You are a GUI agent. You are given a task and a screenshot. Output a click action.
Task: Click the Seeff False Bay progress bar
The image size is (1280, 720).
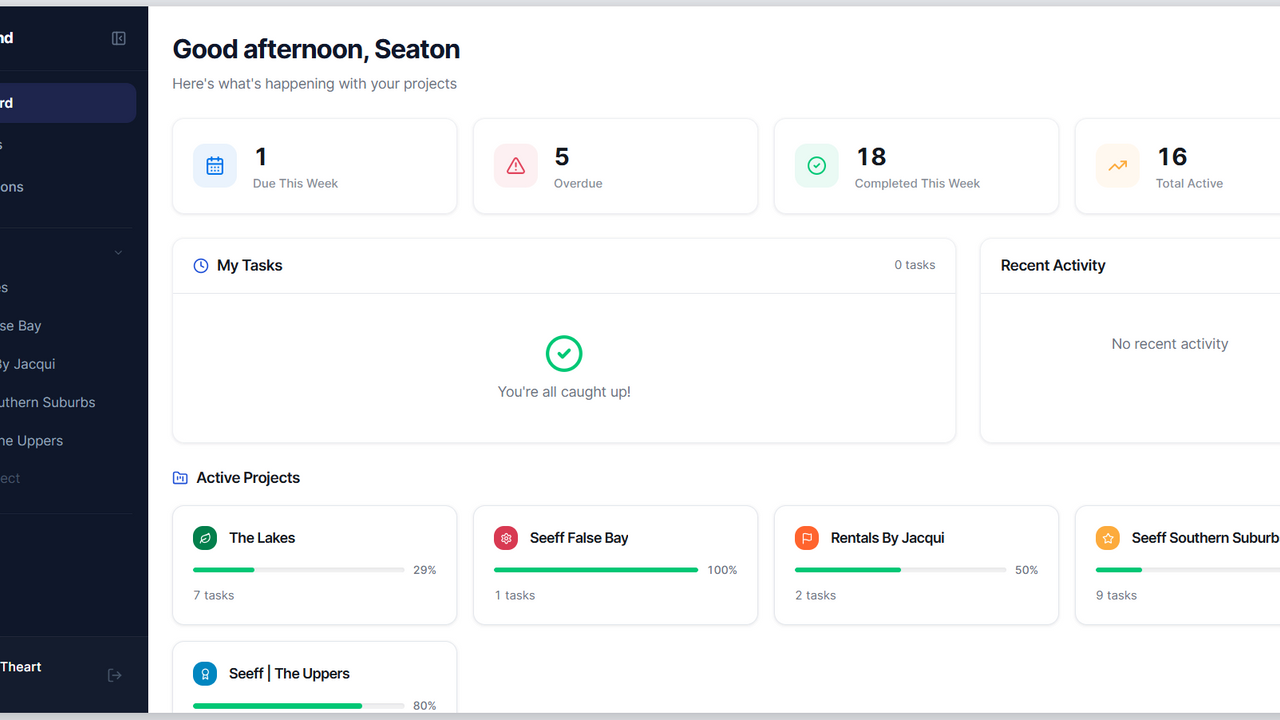[x=596, y=570]
